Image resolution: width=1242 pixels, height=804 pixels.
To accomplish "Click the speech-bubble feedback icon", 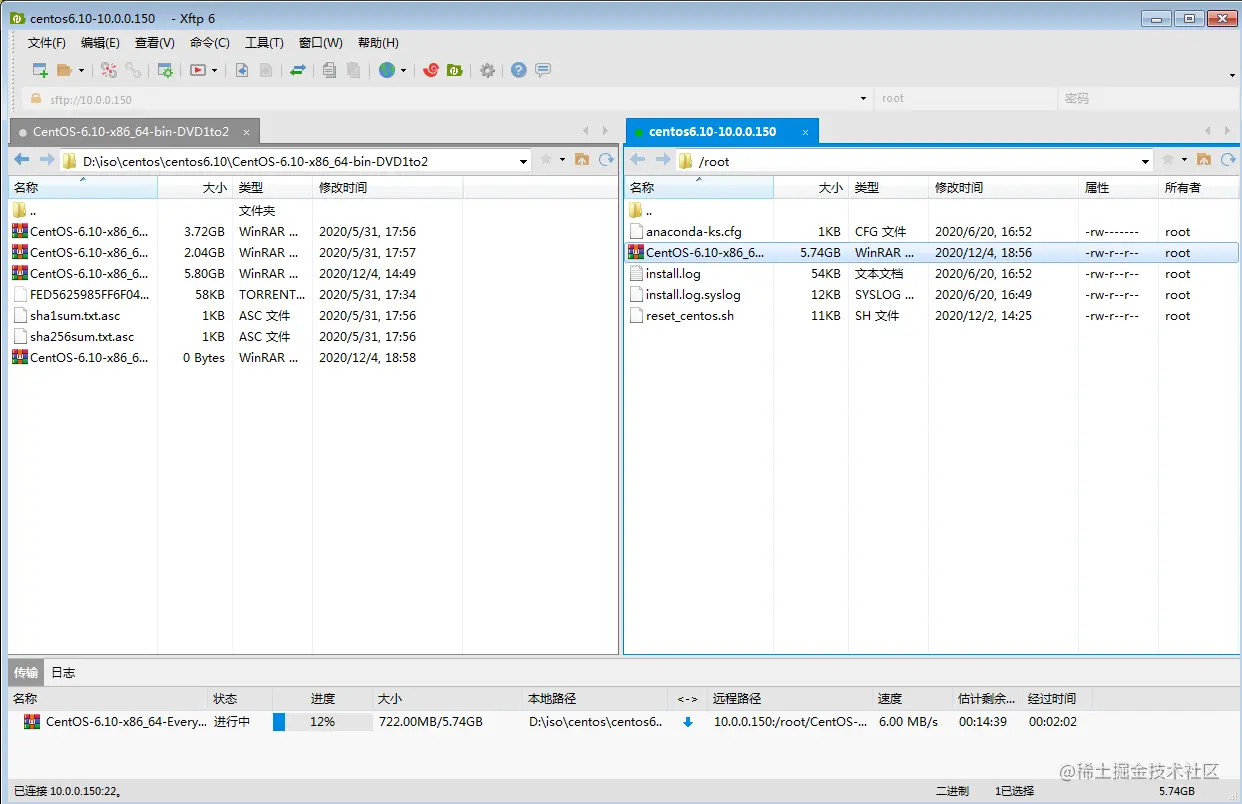I will pos(543,70).
